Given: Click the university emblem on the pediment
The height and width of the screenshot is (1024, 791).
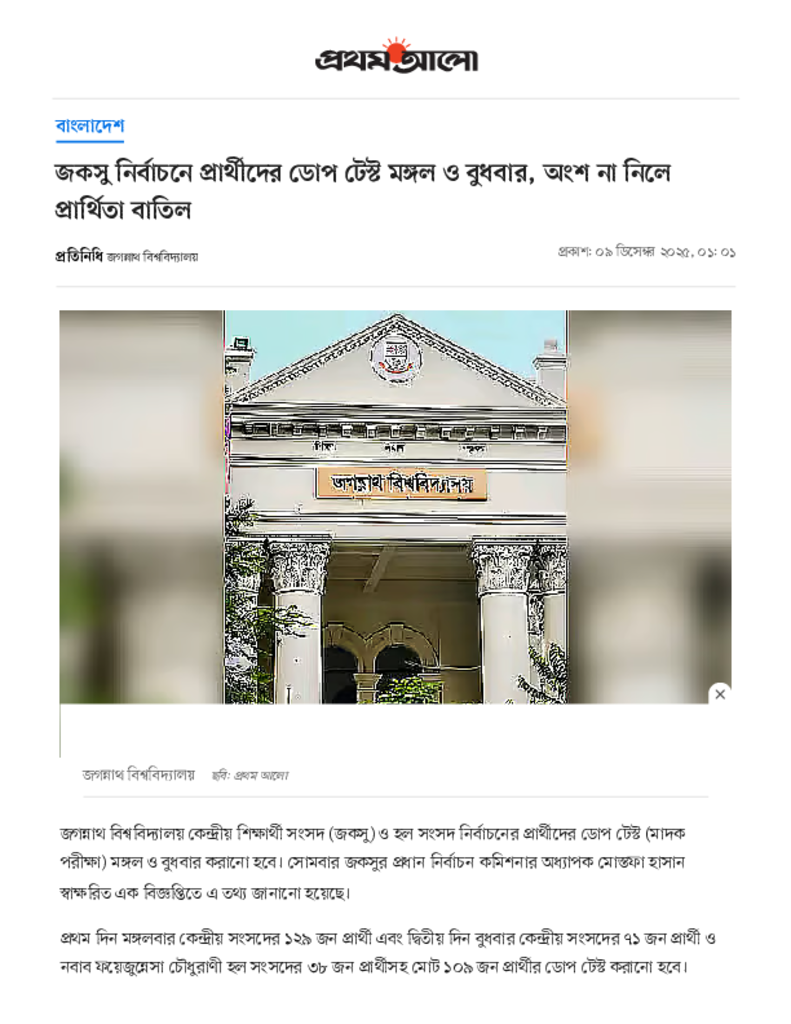Looking at the screenshot, I should point(396,357).
